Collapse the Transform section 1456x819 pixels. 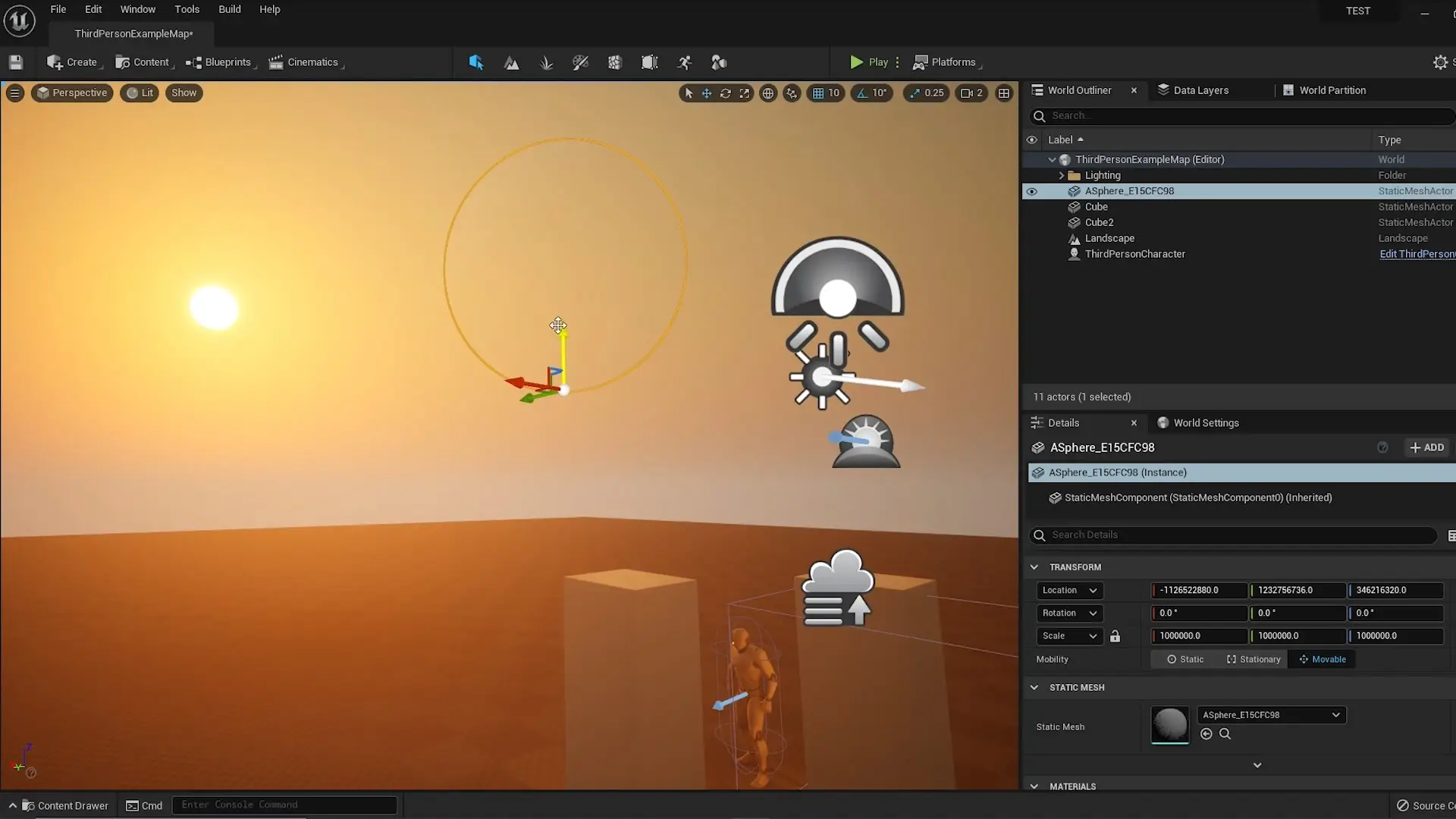[x=1034, y=567]
